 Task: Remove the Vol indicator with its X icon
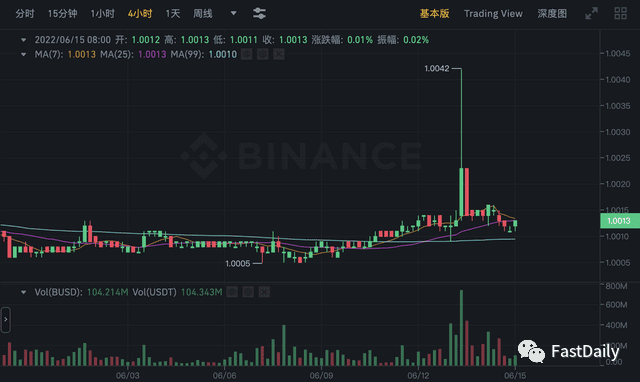tap(264, 292)
